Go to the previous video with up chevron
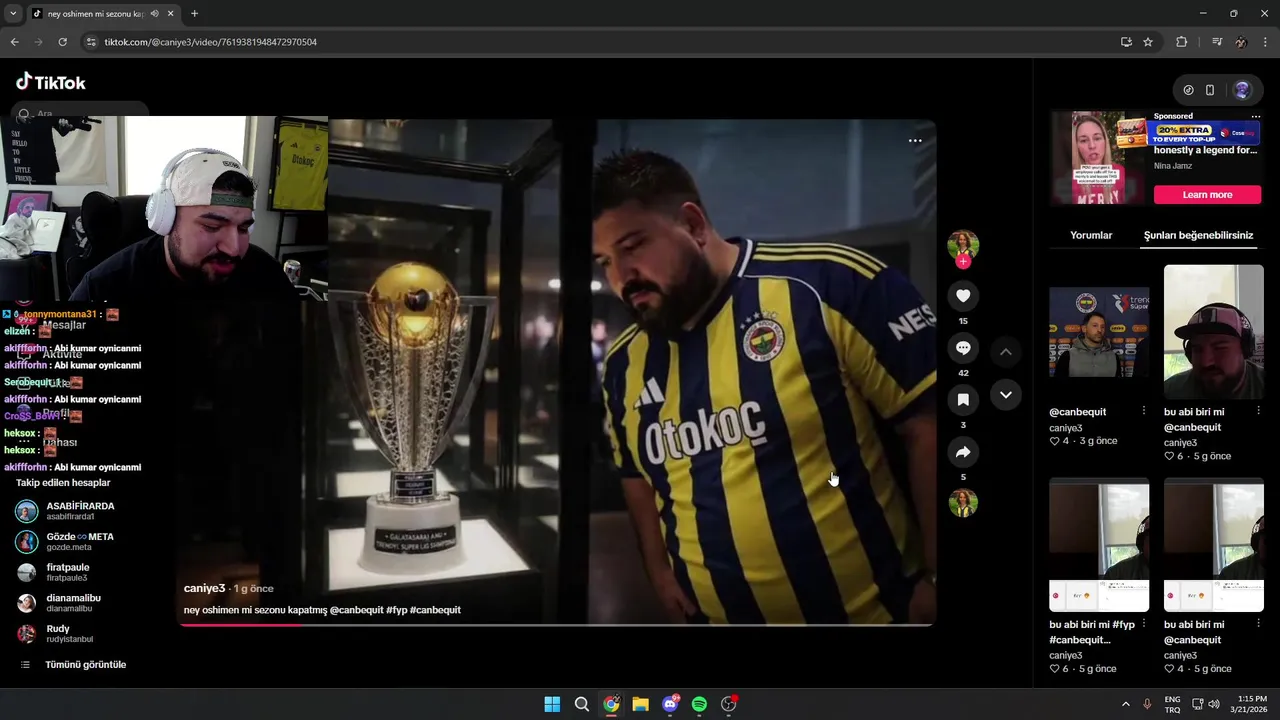1280x720 pixels. pyautogui.click(x=1006, y=352)
